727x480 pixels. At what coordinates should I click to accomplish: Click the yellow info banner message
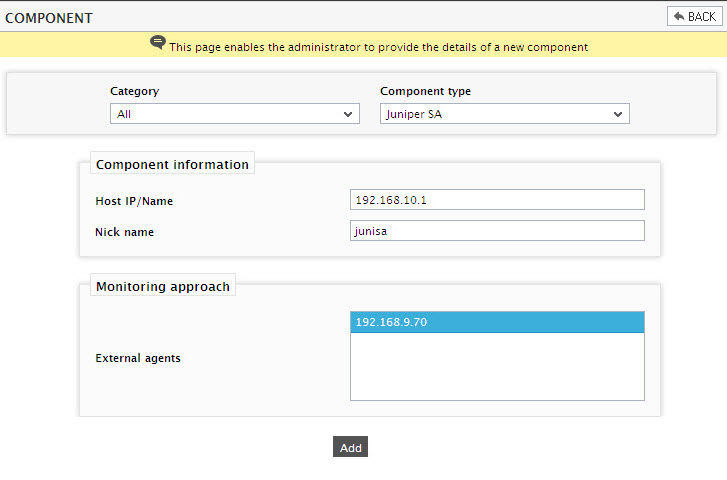click(378, 47)
